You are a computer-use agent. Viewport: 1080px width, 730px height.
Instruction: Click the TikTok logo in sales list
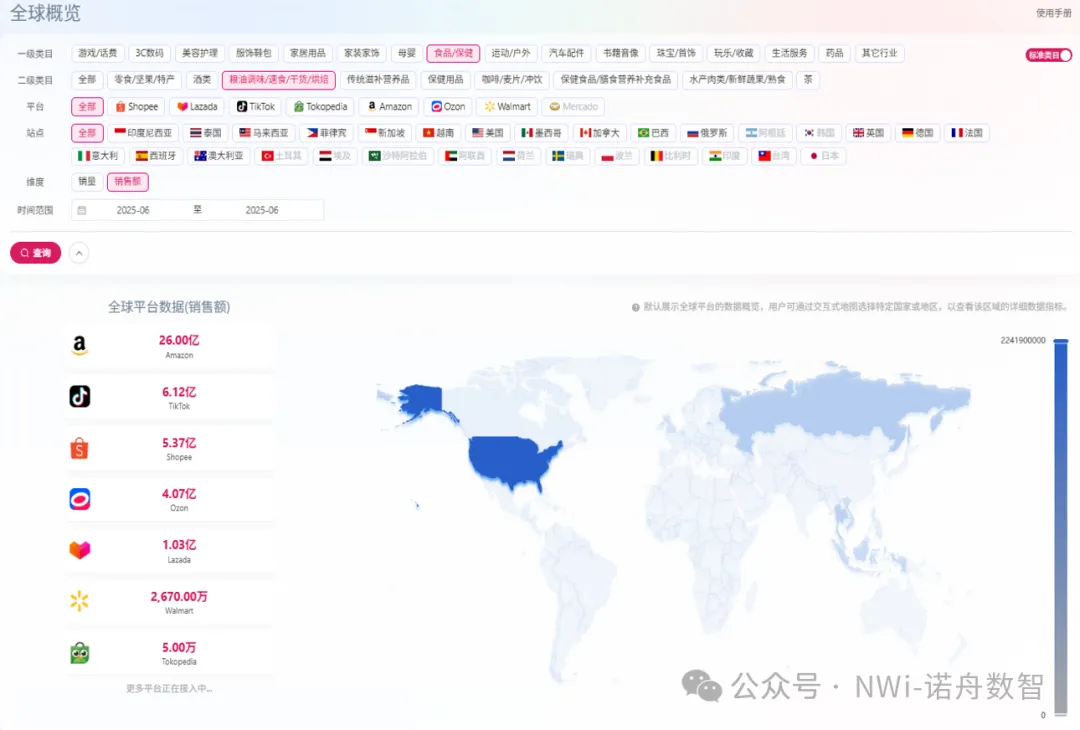click(x=80, y=397)
